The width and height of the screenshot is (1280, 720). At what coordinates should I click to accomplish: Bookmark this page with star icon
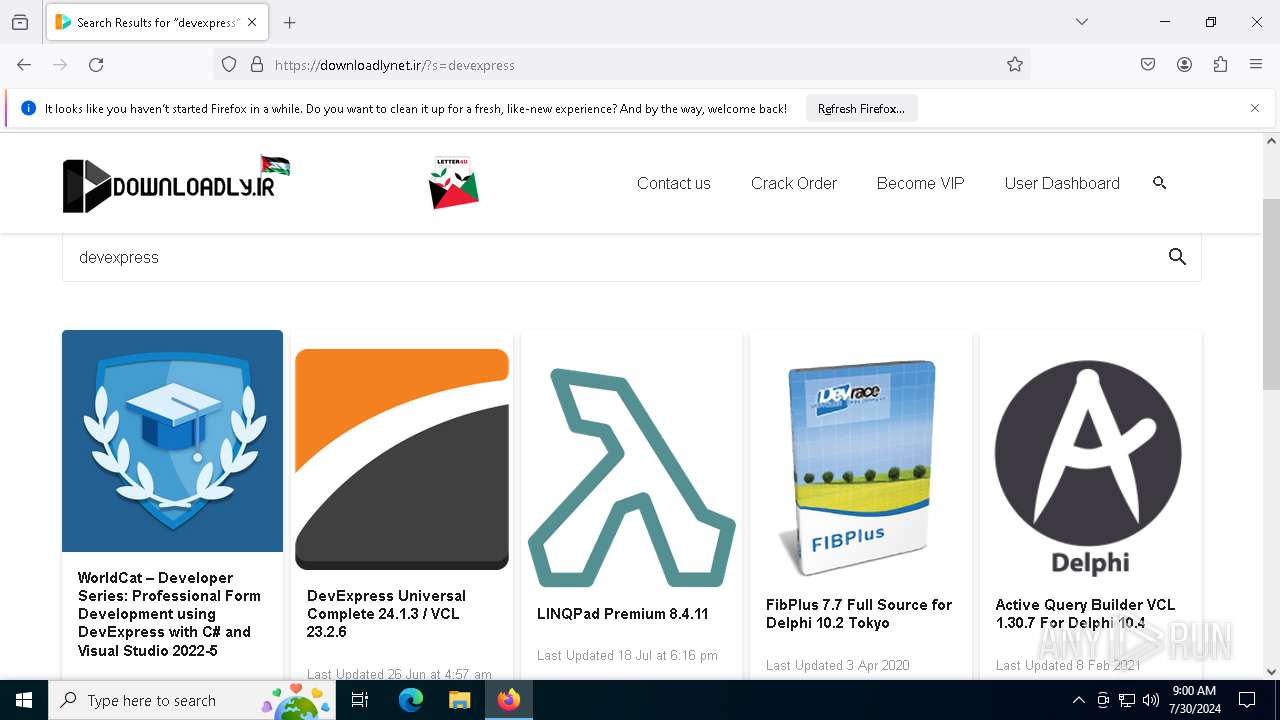click(x=1015, y=65)
